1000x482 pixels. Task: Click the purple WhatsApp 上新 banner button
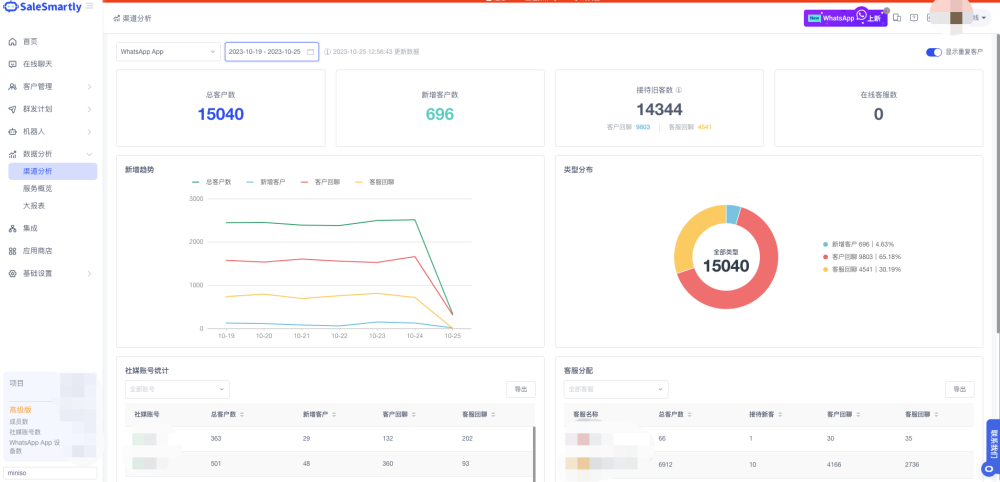click(845, 18)
